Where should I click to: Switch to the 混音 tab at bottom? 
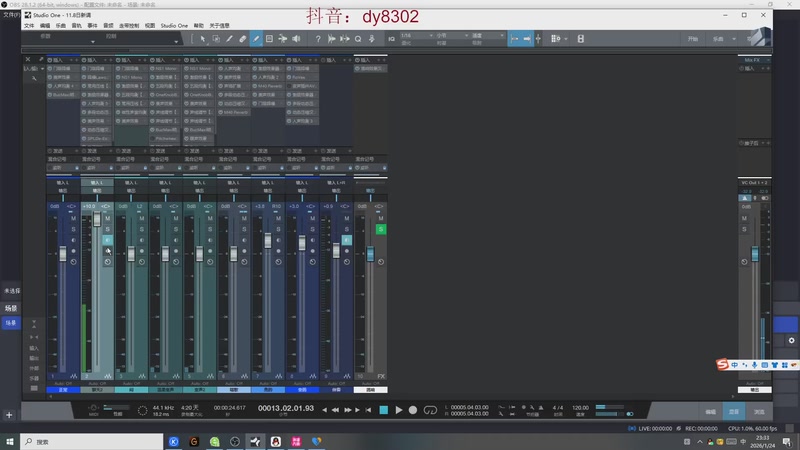tap(734, 411)
